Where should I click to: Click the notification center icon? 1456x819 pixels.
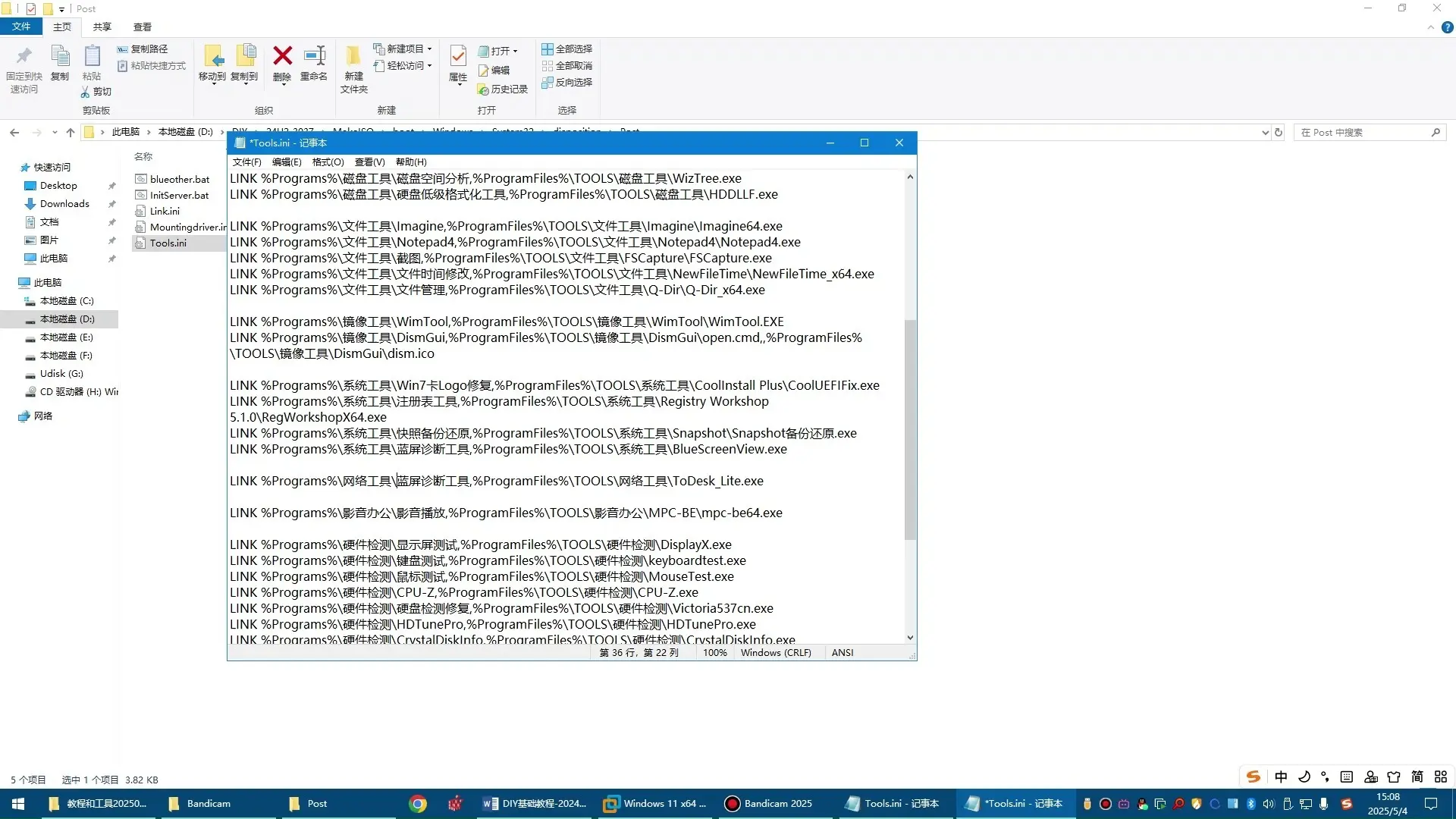click(x=1431, y=804)
